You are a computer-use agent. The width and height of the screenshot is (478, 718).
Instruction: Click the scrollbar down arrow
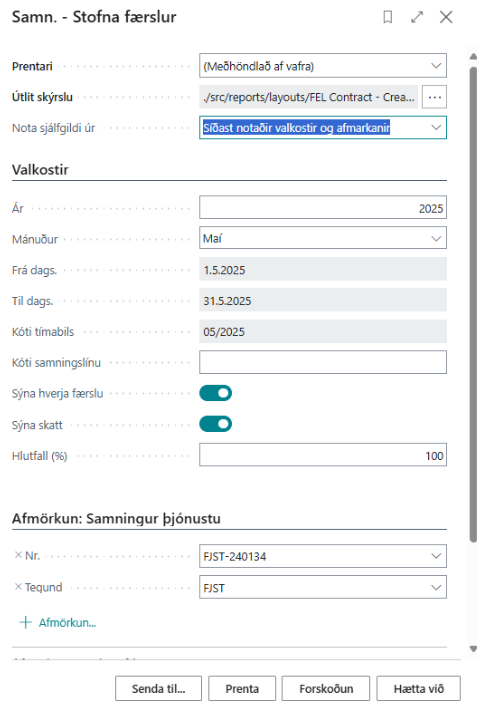[x=473, y=648]
